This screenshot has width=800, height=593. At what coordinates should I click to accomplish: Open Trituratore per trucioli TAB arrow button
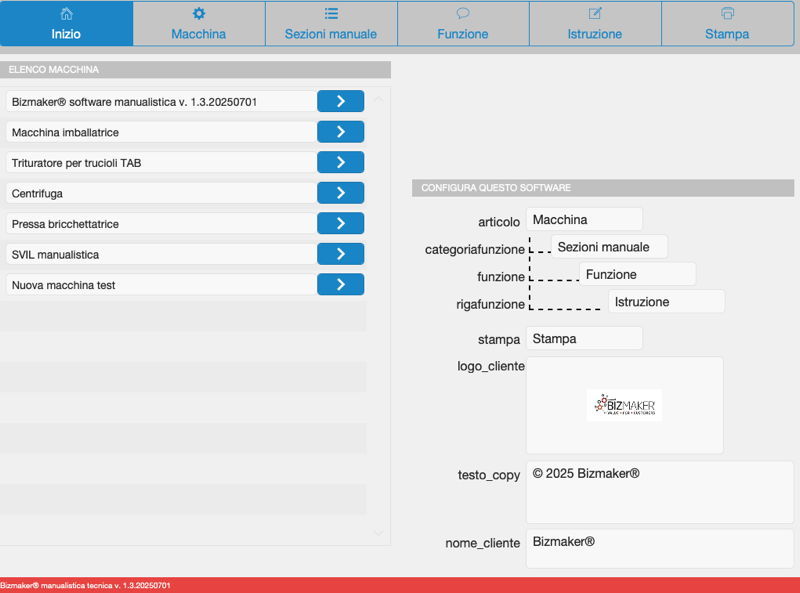click(340, 162)
